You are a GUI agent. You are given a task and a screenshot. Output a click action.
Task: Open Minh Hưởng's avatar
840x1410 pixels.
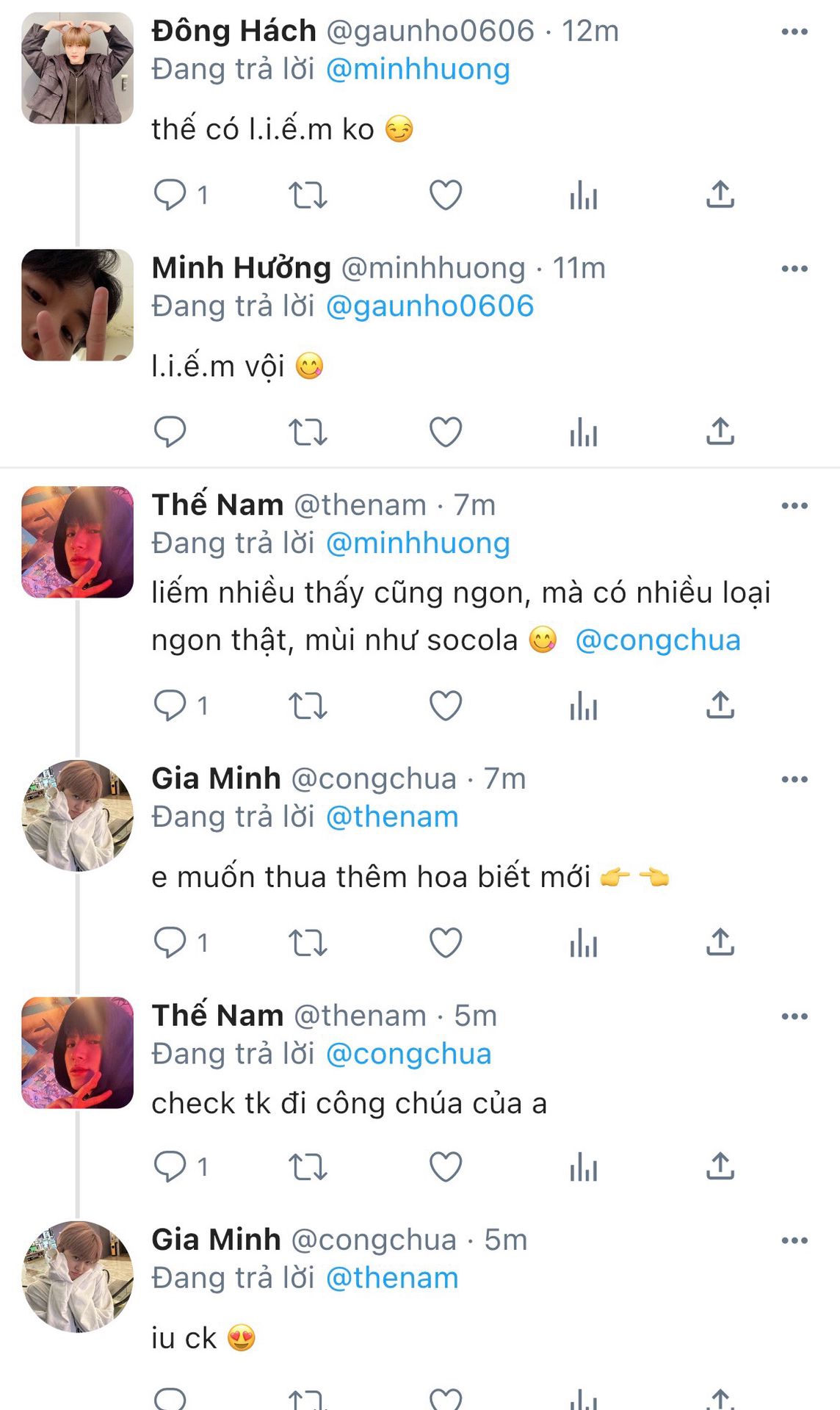pyautogui.click(x=78, y=305)
